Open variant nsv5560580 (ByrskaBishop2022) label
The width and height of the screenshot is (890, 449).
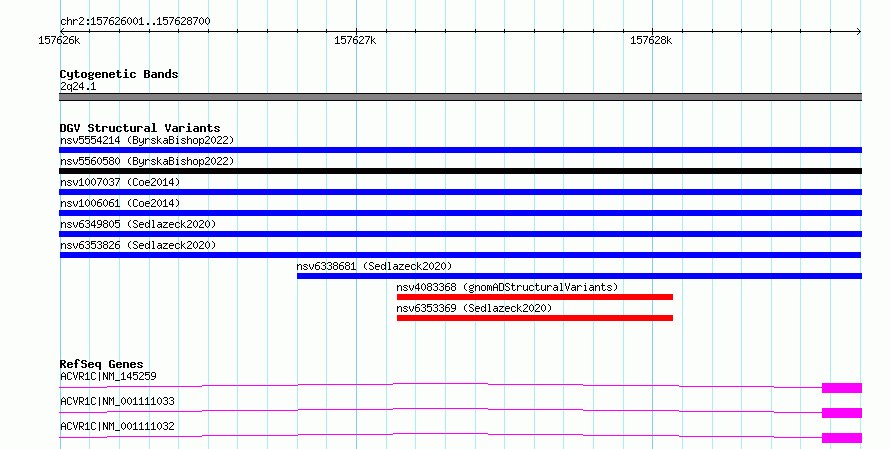pyautogui.click(x=147, y=161)
